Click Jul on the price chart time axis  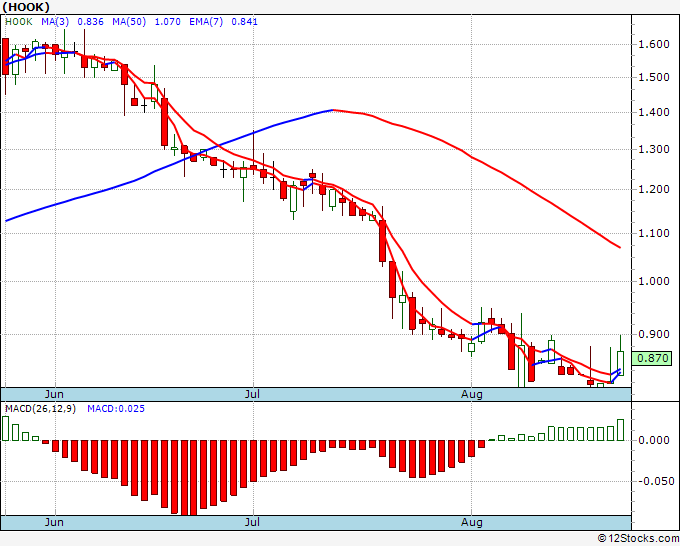tap(252, 394)
